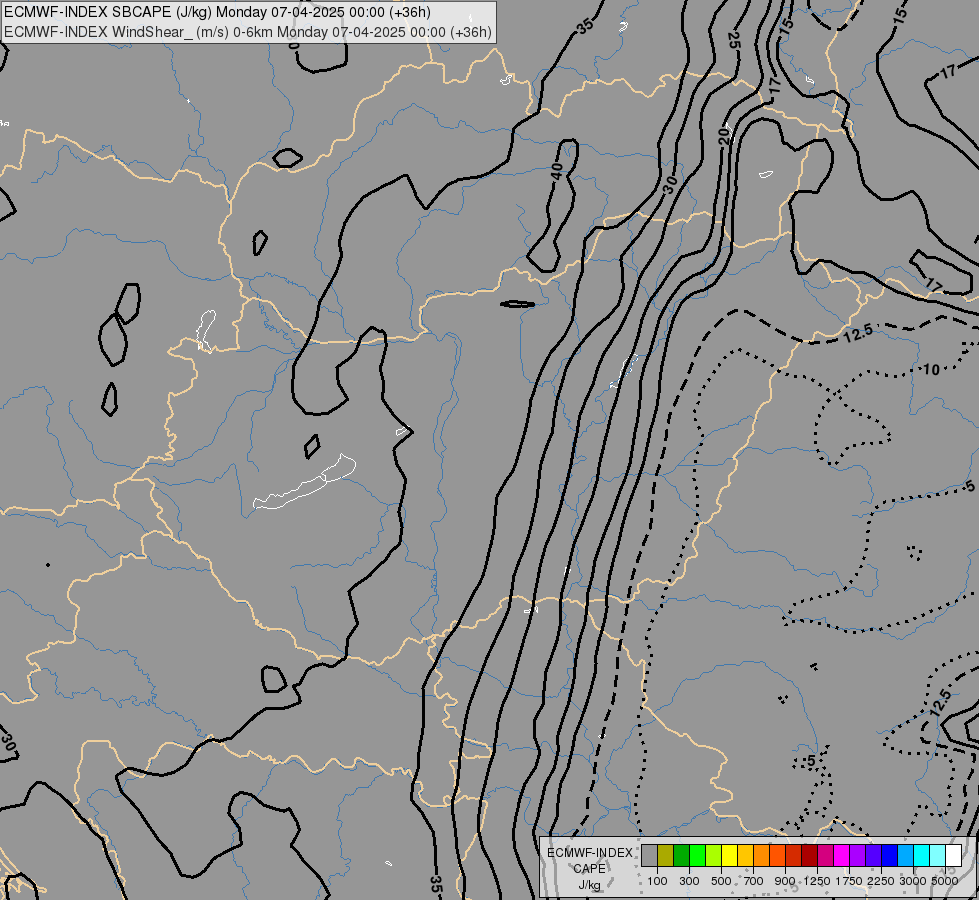
Task: Click the dark green legend swatch
Action: [681, 856]
